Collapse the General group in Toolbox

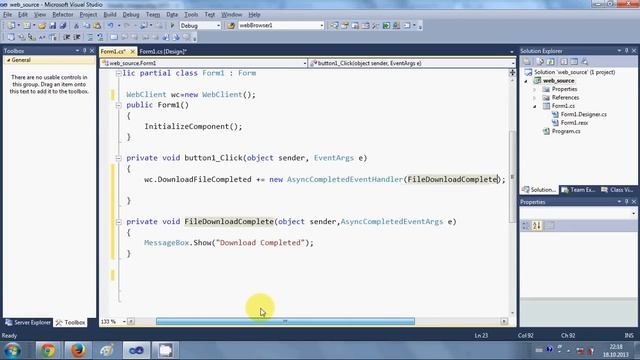[x=8, y=60]
